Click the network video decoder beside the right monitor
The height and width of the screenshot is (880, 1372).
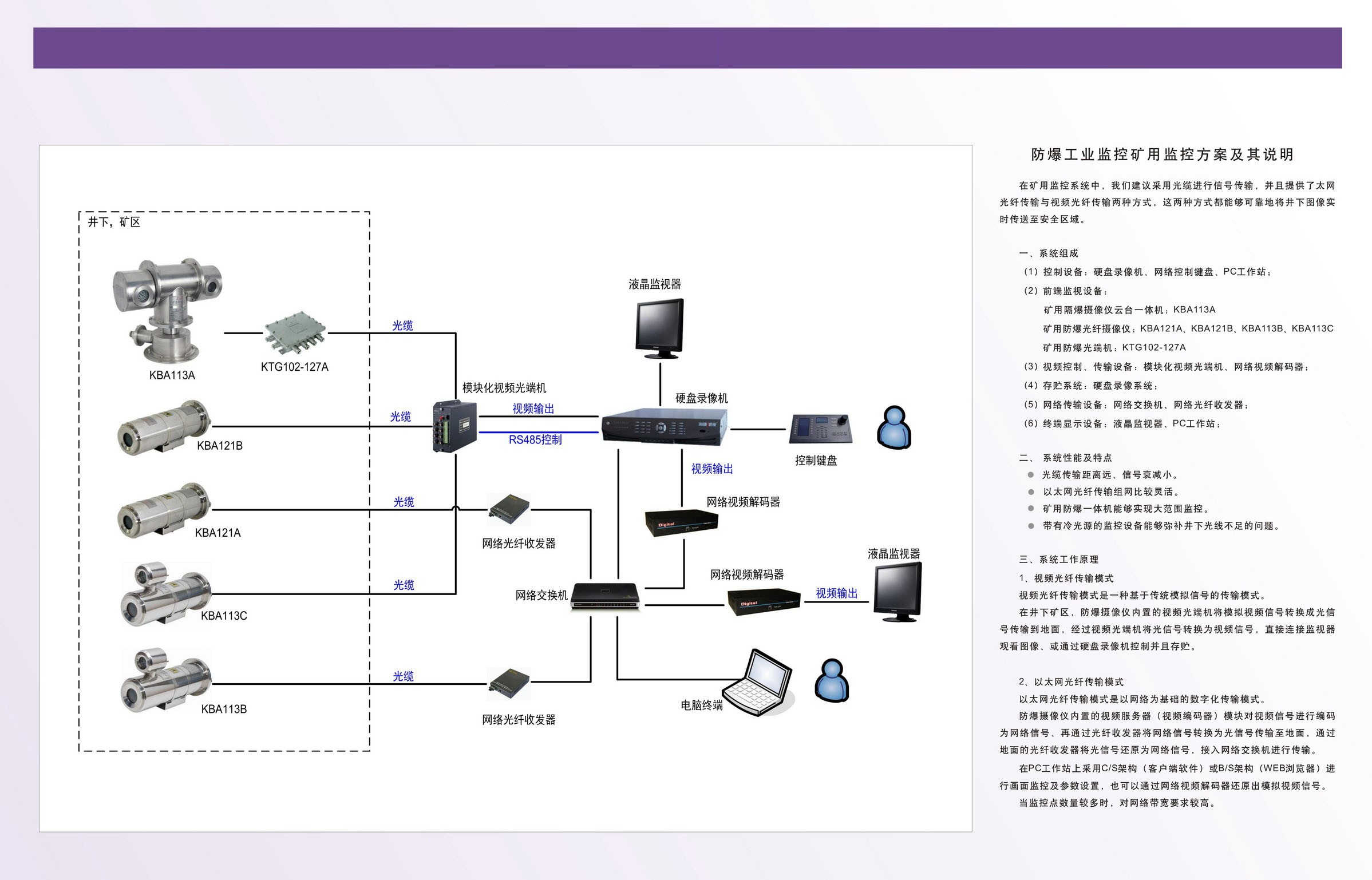(764, 601)
